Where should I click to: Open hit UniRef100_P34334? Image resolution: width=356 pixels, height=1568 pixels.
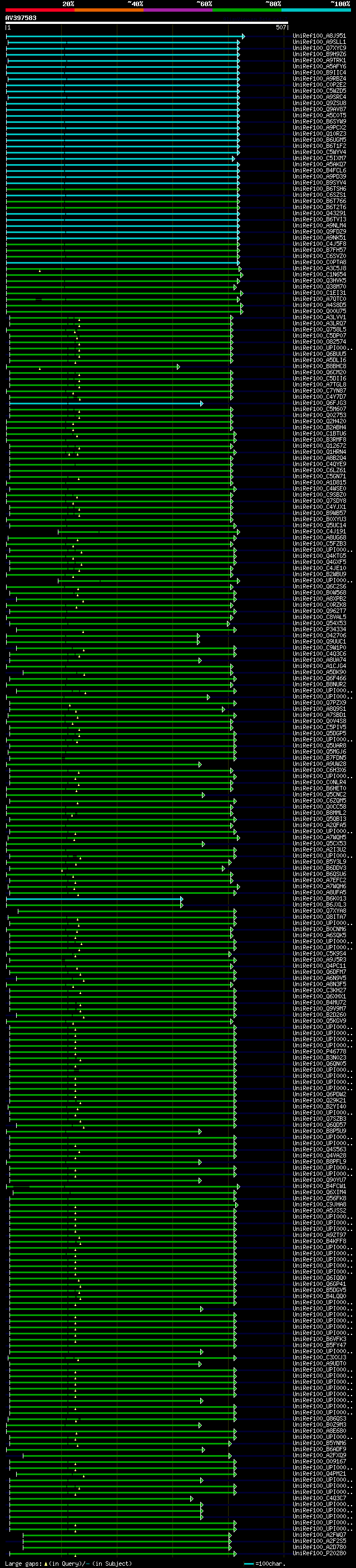click(x=319, y=630)
